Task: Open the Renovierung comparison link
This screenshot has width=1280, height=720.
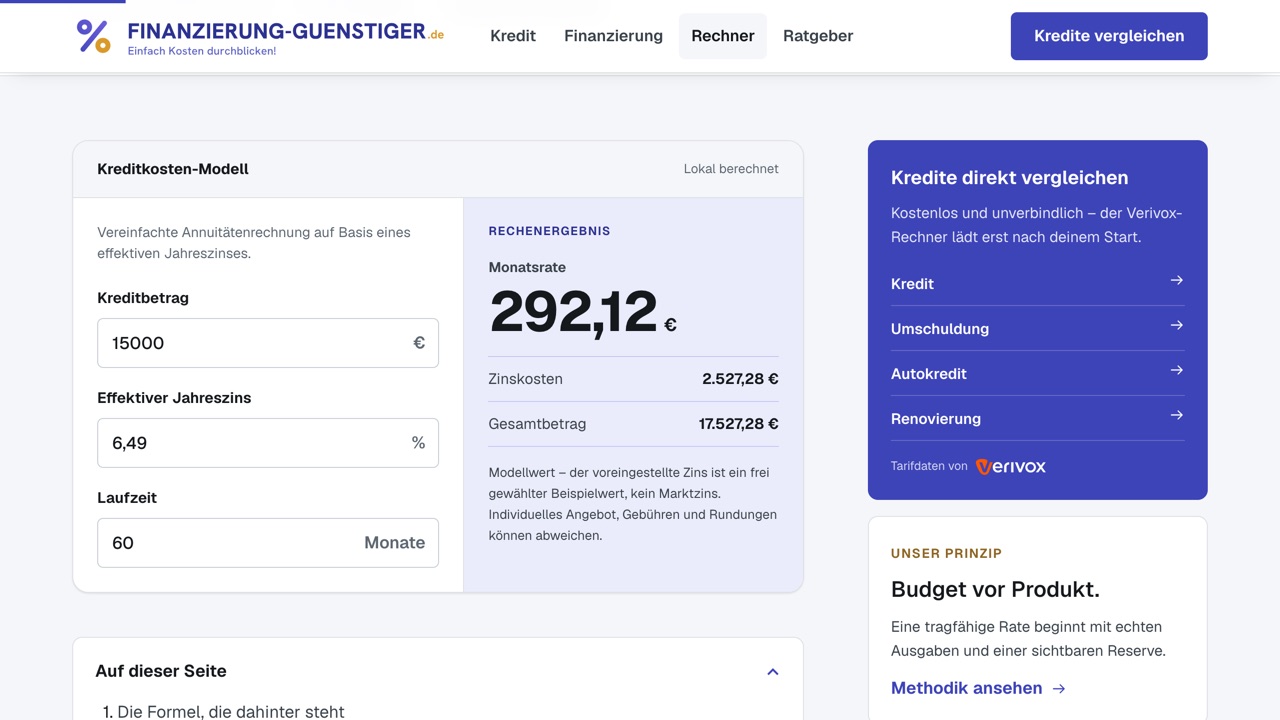Action: tap(1037, 418)
